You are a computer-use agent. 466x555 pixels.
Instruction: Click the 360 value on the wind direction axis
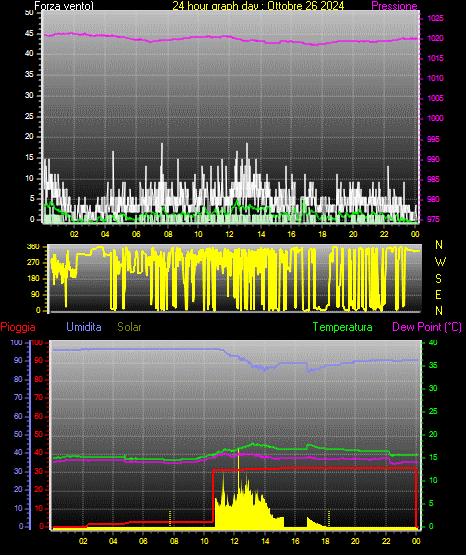point(33,247)
